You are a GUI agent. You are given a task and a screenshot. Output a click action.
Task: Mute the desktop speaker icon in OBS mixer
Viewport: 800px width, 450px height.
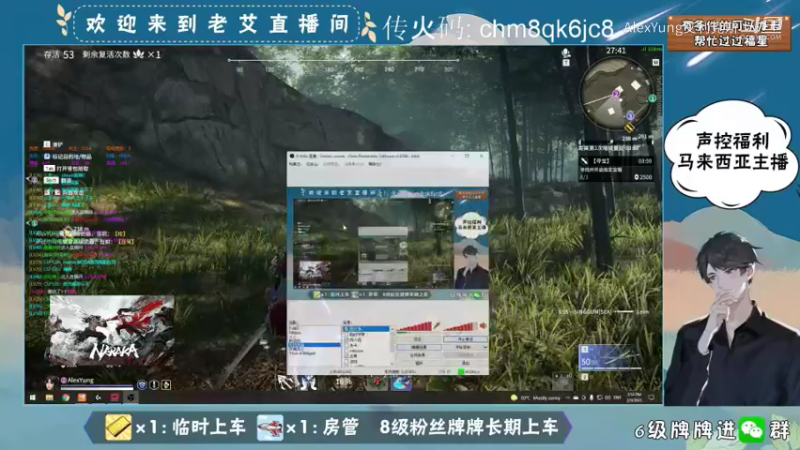click(x=483, y=326)
